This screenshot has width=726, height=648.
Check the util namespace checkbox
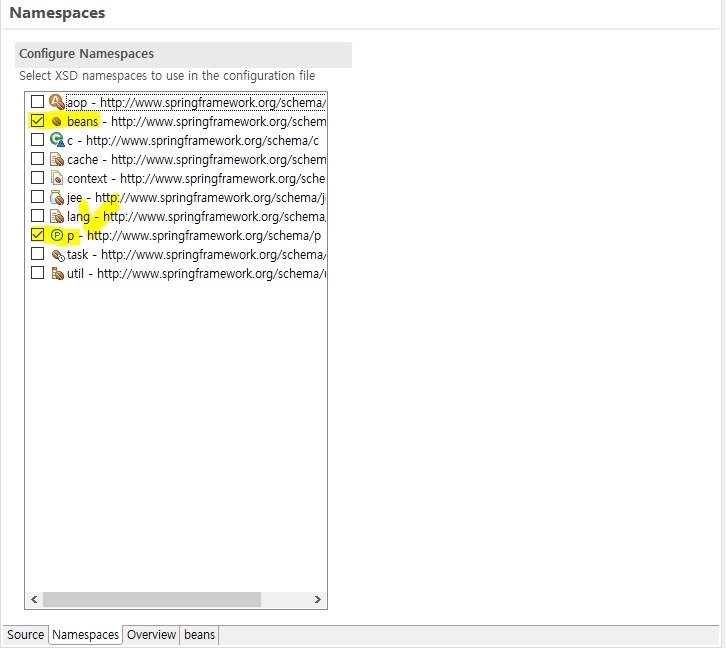tap(38, 273)
